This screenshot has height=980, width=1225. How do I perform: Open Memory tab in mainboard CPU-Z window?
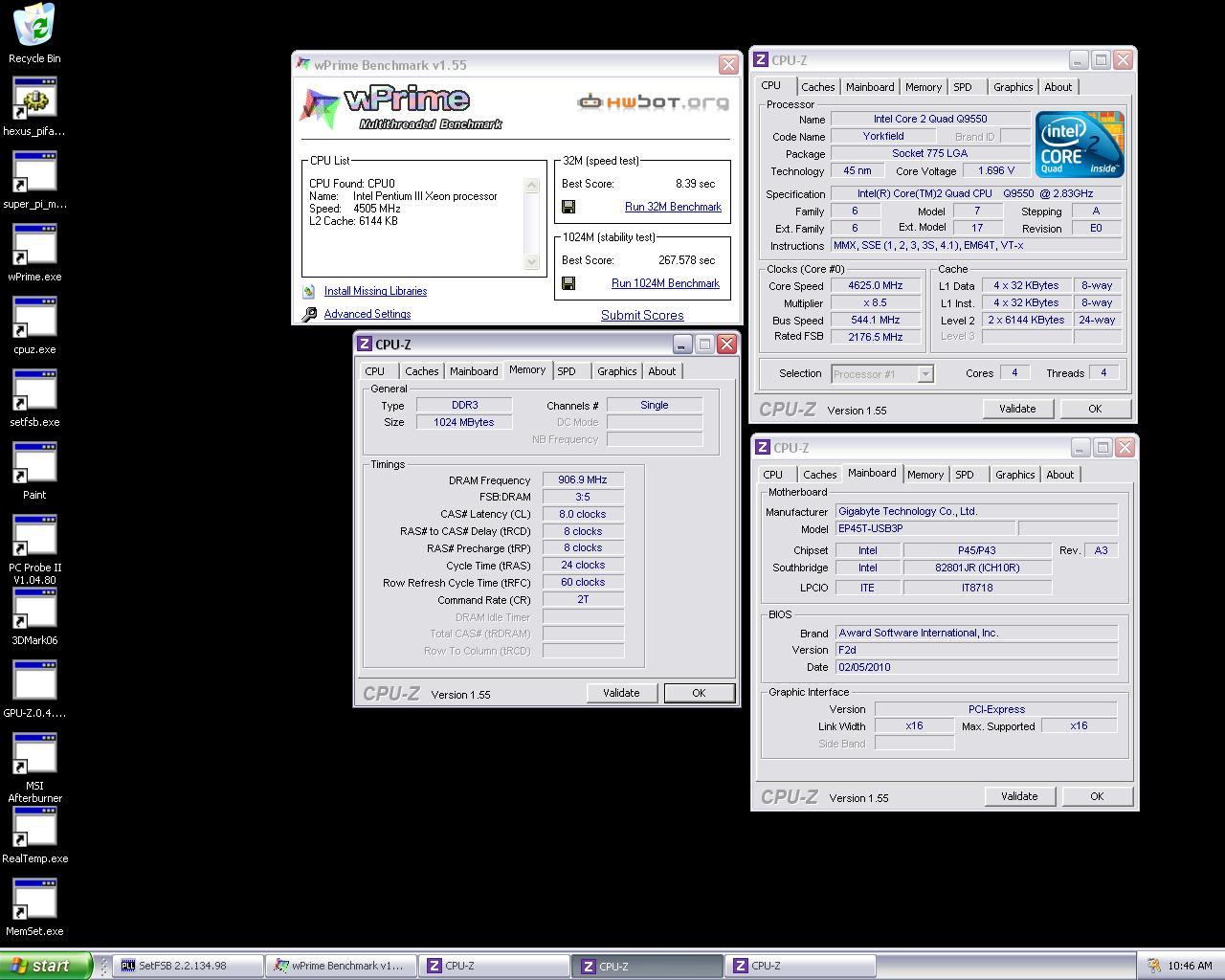[925, 475]
